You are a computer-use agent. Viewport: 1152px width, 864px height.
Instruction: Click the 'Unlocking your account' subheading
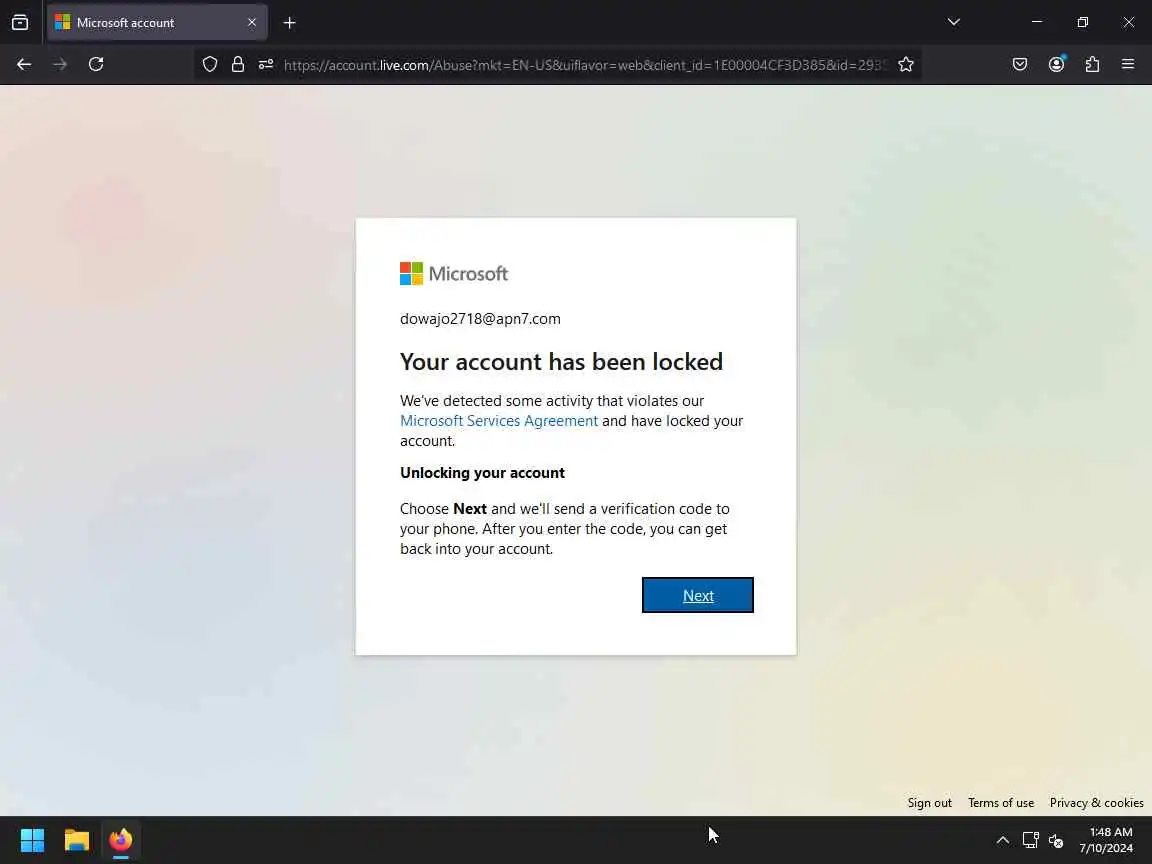point(482,473)
